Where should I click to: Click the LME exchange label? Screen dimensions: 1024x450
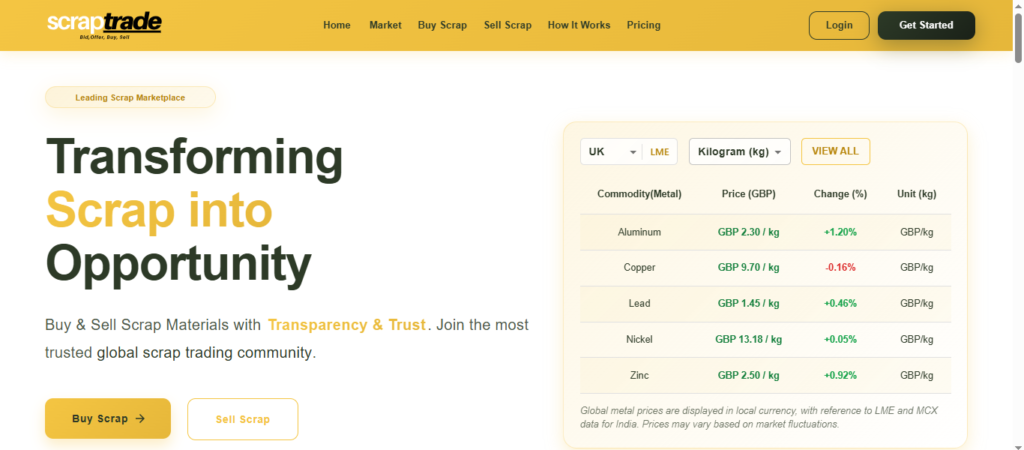point(659,152)
